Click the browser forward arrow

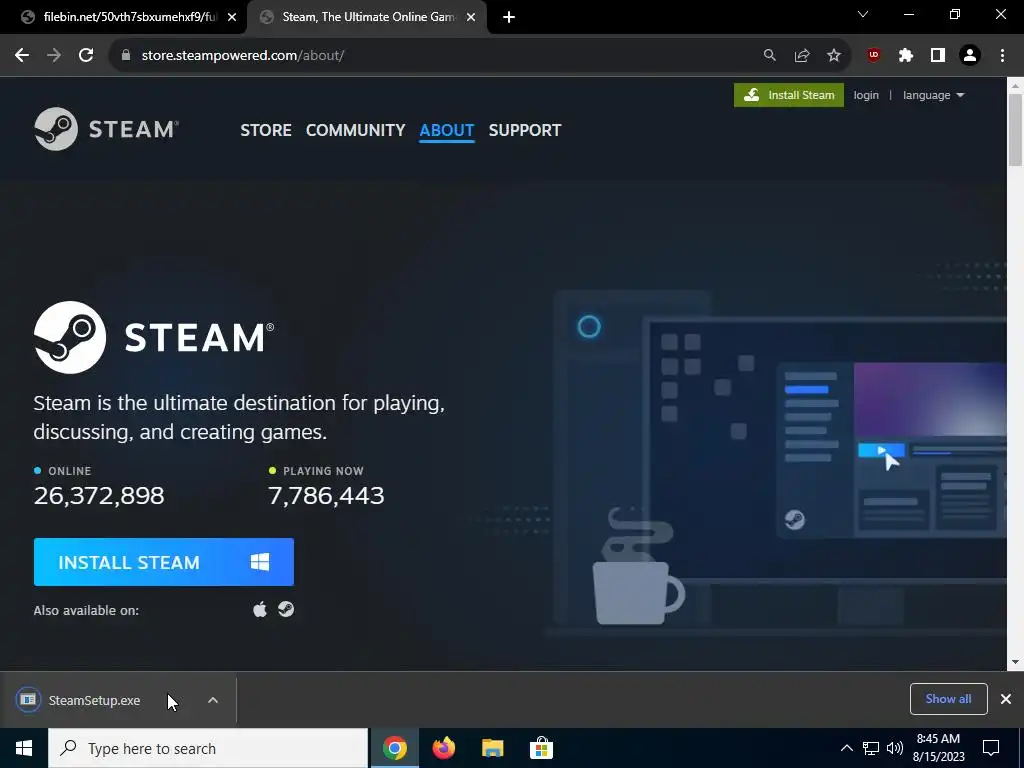(x=54, y=56)
